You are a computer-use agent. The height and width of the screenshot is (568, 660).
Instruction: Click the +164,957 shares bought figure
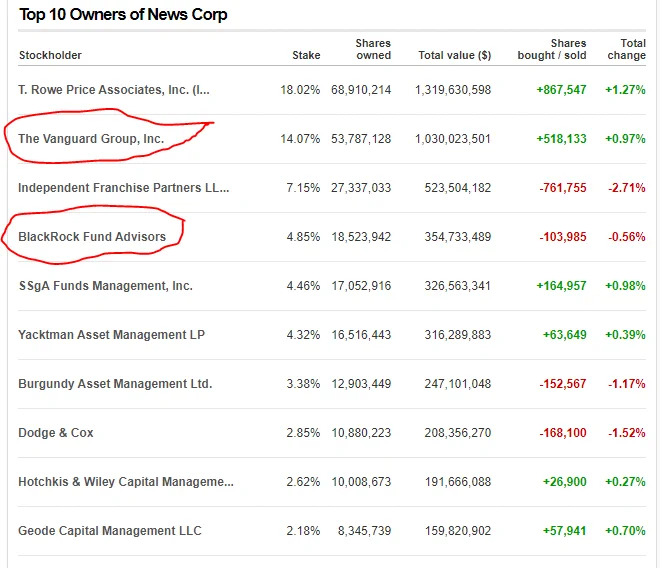tap(561, 286)
